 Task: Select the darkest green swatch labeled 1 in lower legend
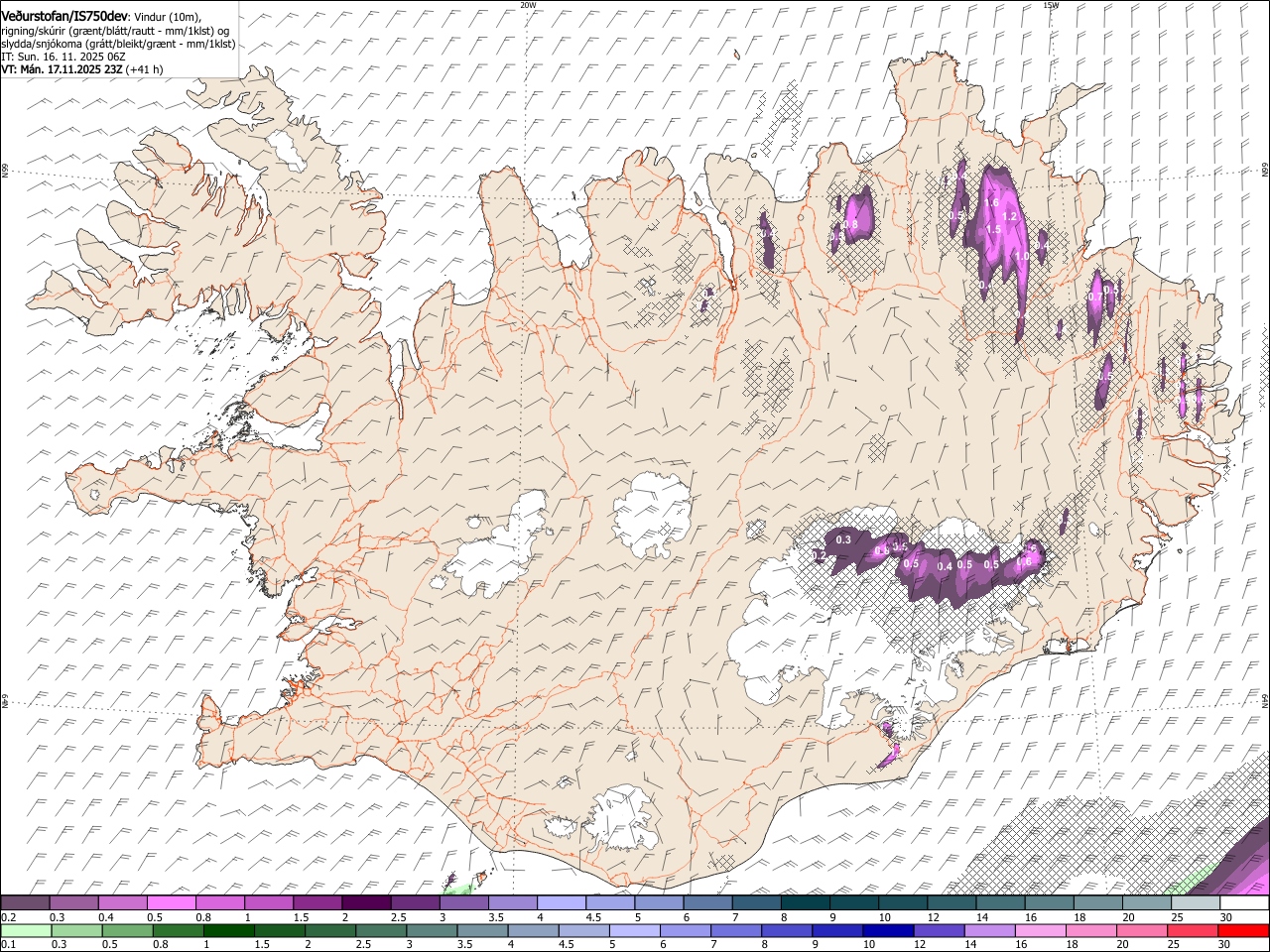pos(228,930)
